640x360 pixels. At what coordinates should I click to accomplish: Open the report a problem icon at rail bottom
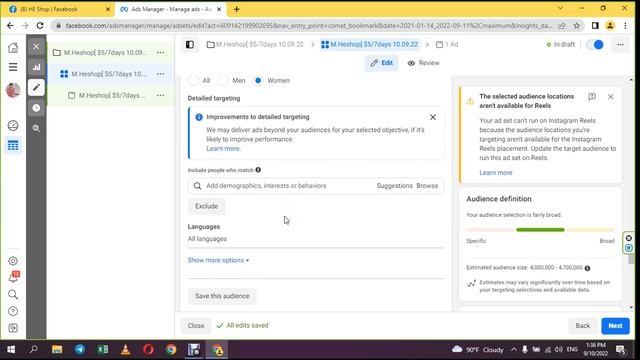pos(13,328)
